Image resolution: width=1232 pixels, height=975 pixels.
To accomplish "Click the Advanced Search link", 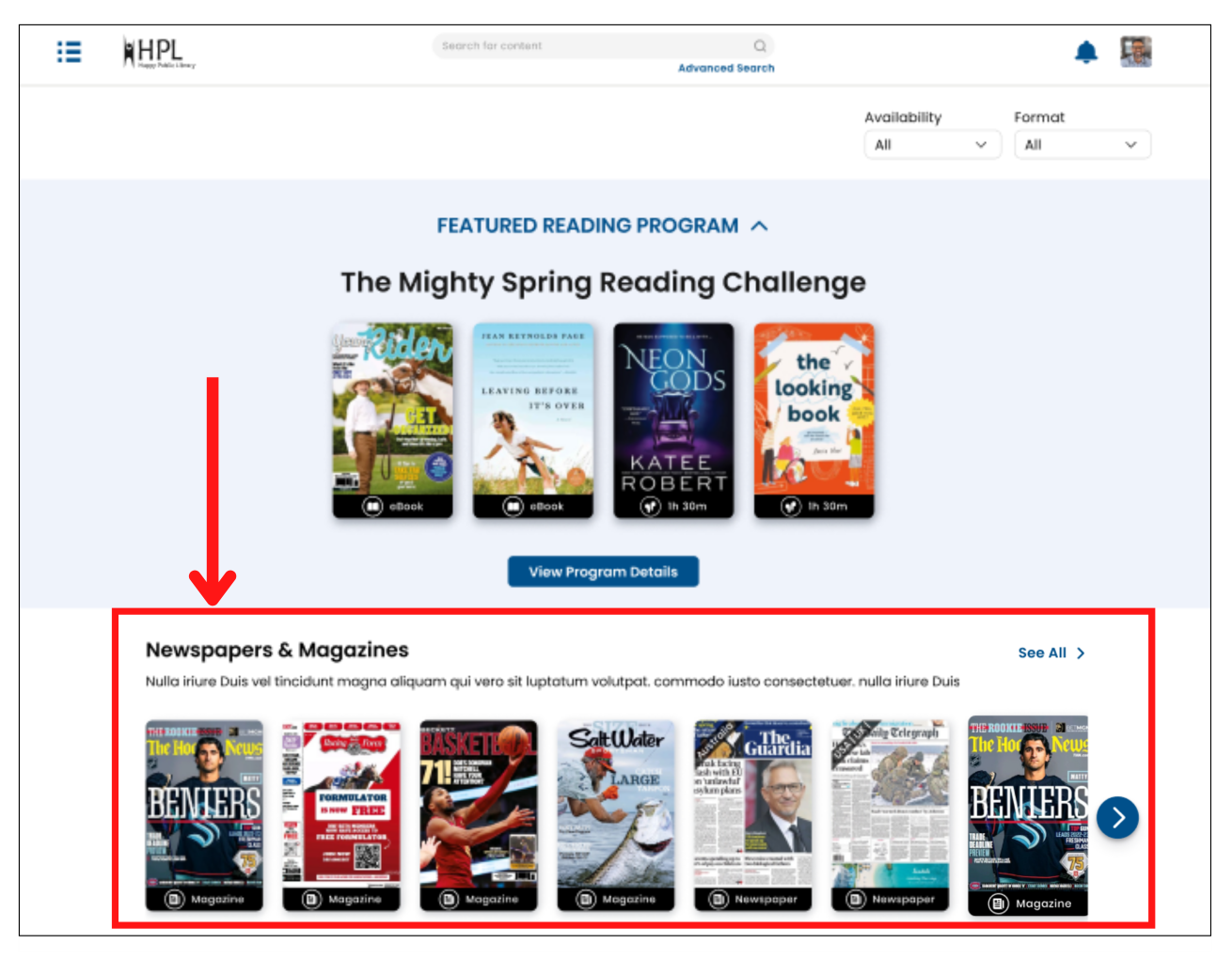I will [x=726, y=68].
